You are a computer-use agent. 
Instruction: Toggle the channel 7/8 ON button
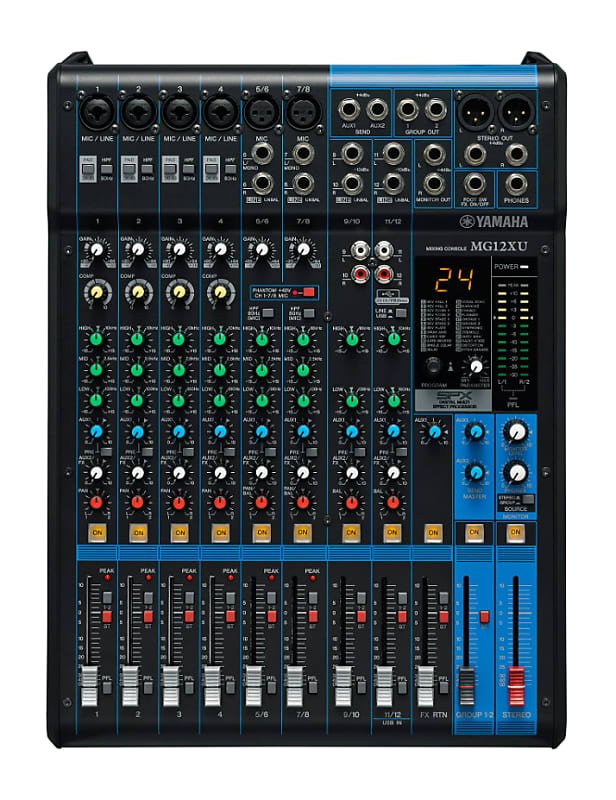[303, 532]
